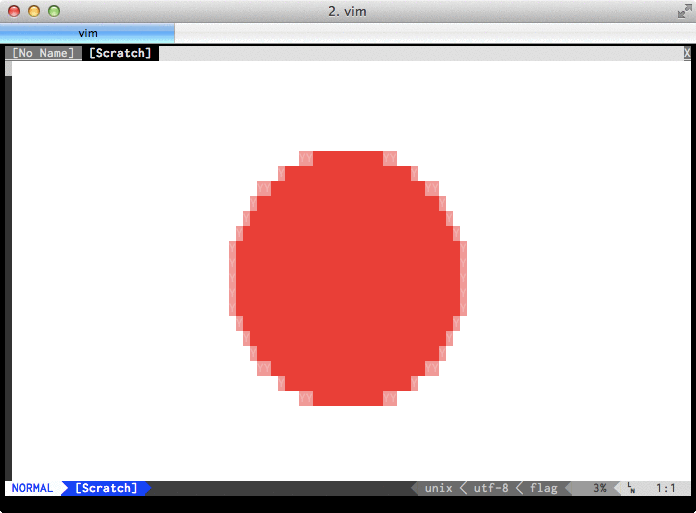Click the NORMAL mode indicator

pos(32,488)
